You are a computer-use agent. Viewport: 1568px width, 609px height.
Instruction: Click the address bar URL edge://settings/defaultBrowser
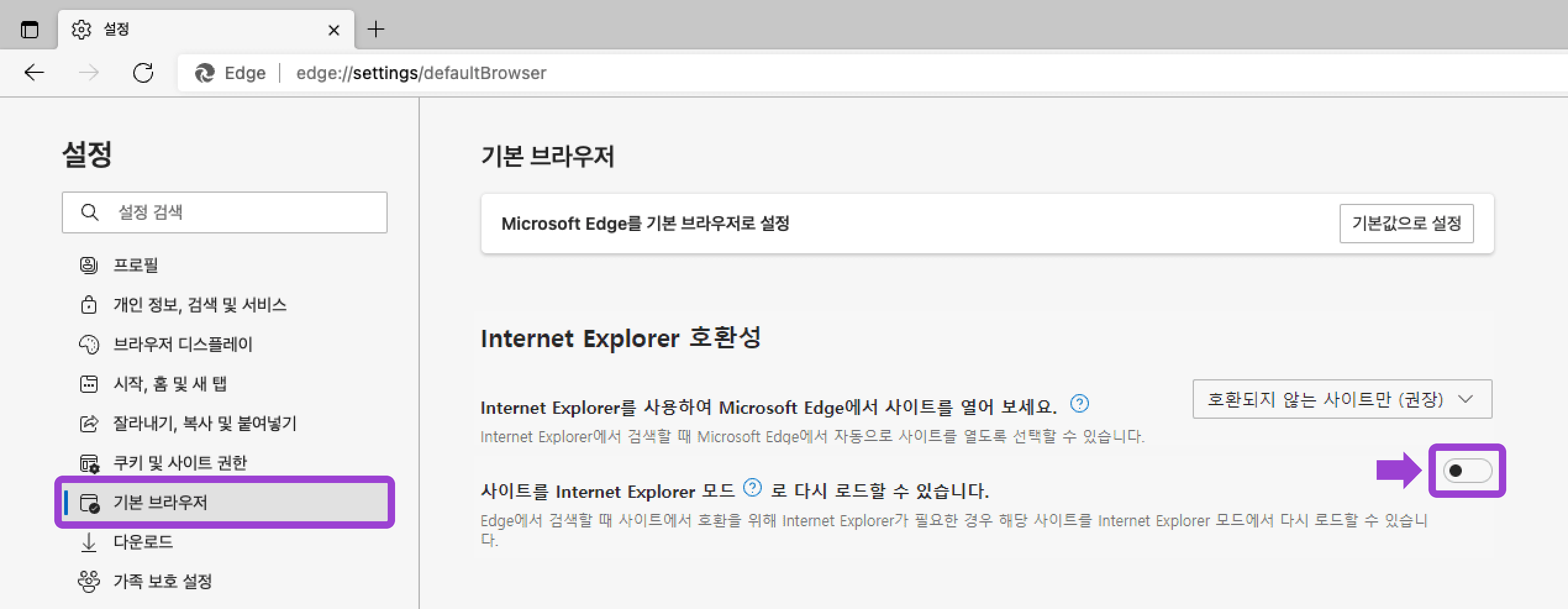(x=421, y=73)
